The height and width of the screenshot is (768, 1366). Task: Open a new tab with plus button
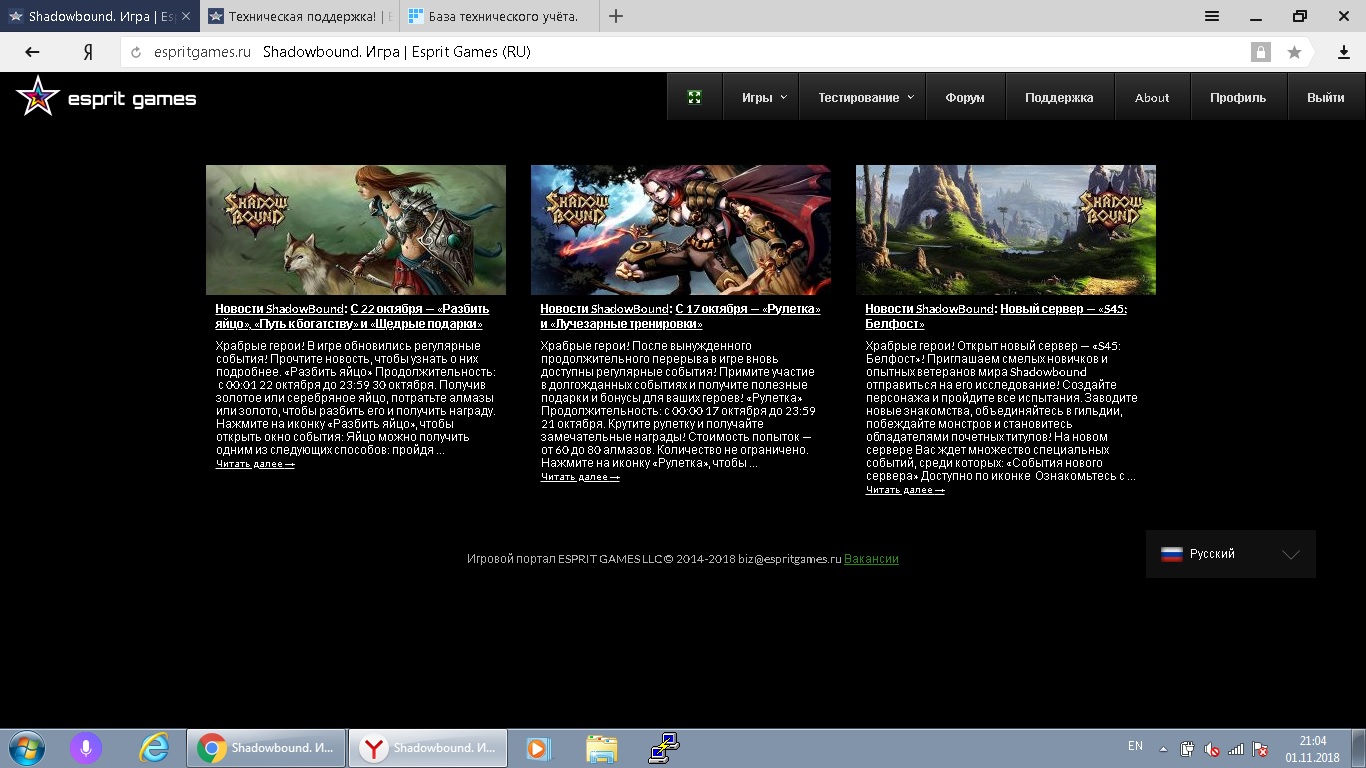(616, 16)
